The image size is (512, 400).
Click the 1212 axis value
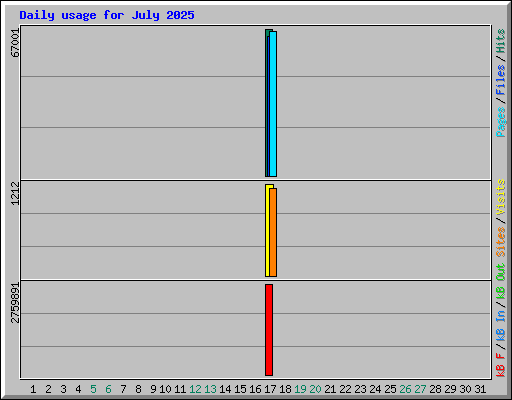[x=15, y=193]
